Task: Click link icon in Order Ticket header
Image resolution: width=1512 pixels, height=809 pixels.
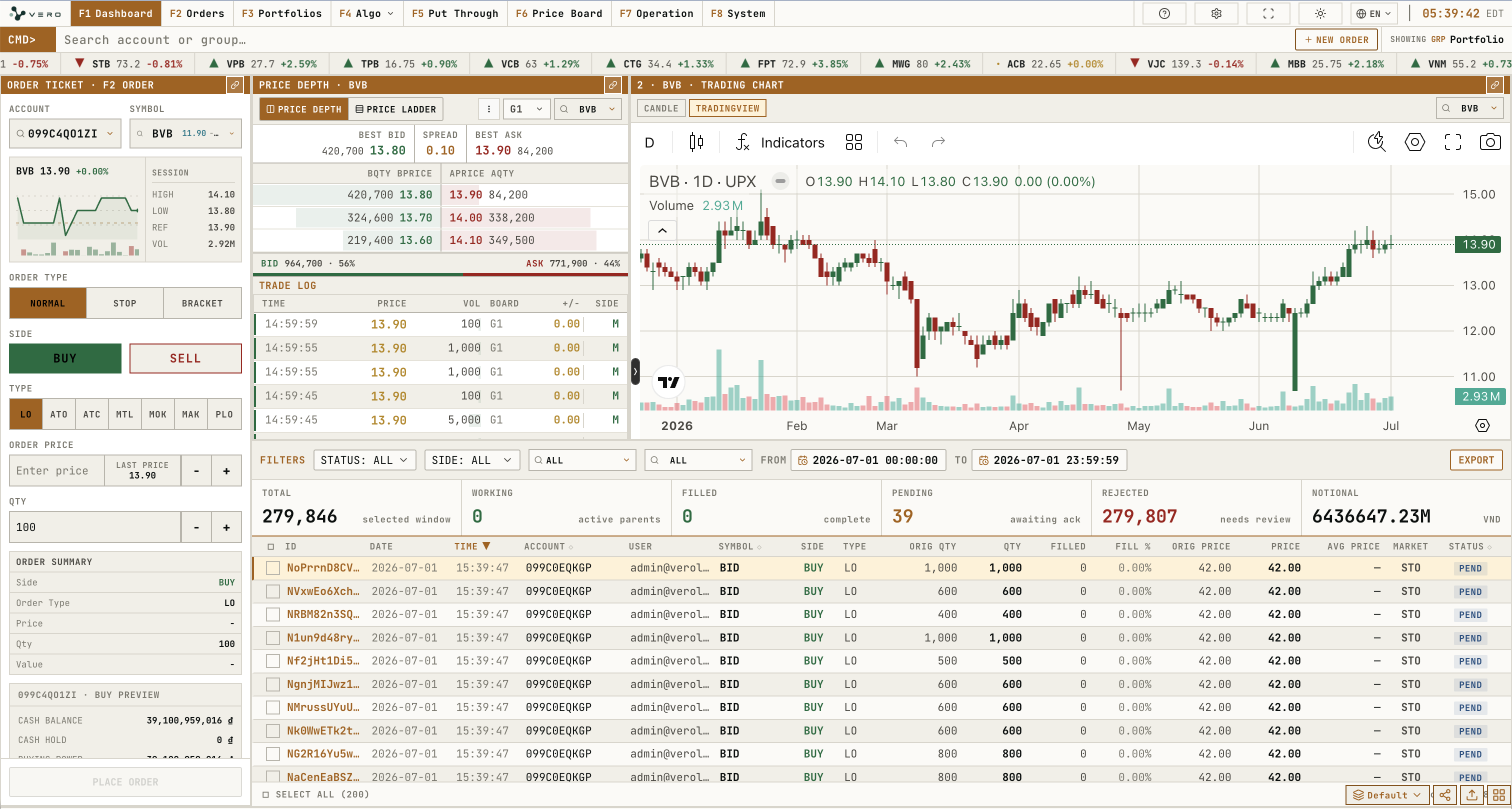Action: pyautogui.click(x=235, y=85)
